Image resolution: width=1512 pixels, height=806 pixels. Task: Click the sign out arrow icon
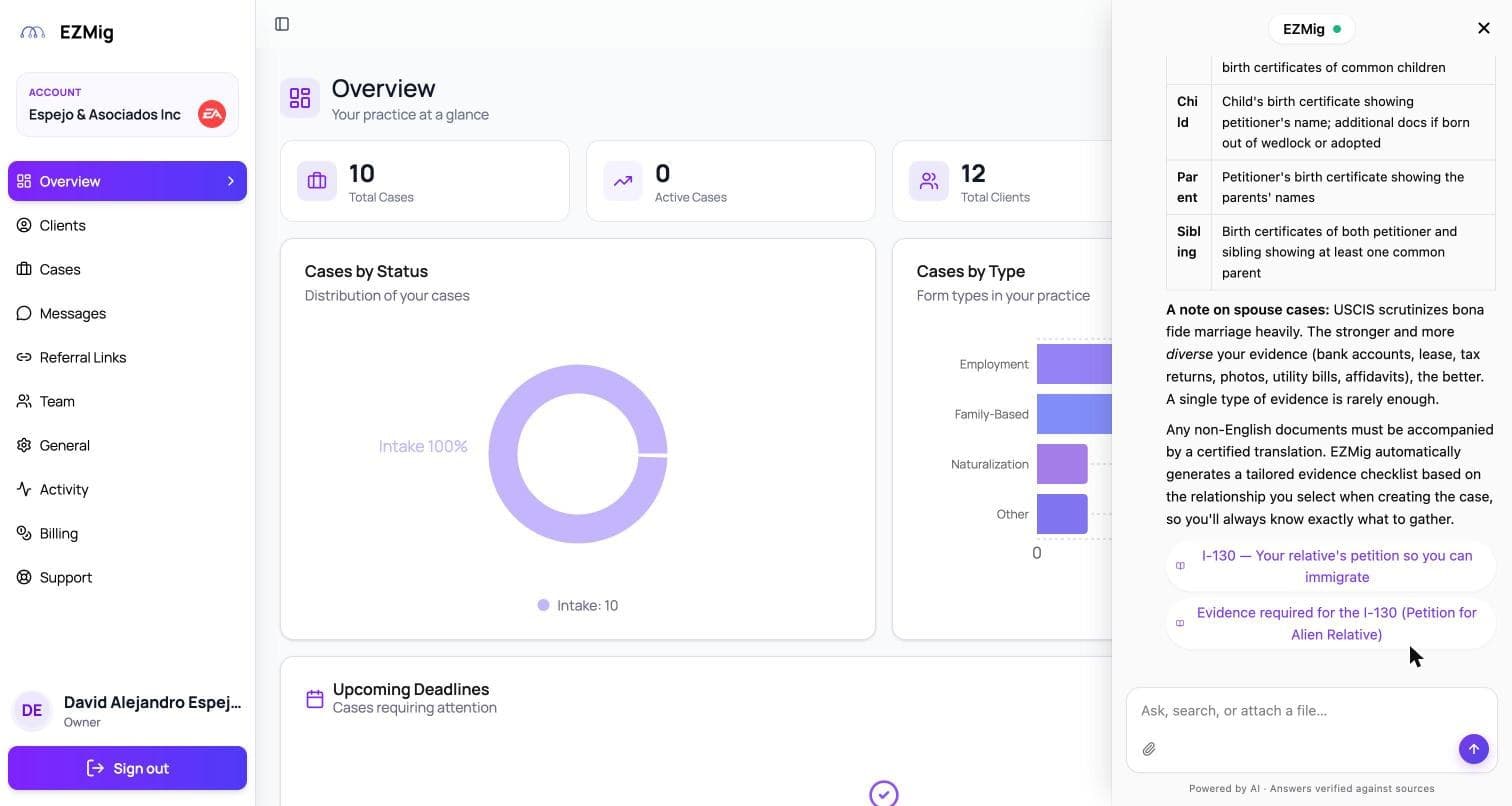point(96,768)
